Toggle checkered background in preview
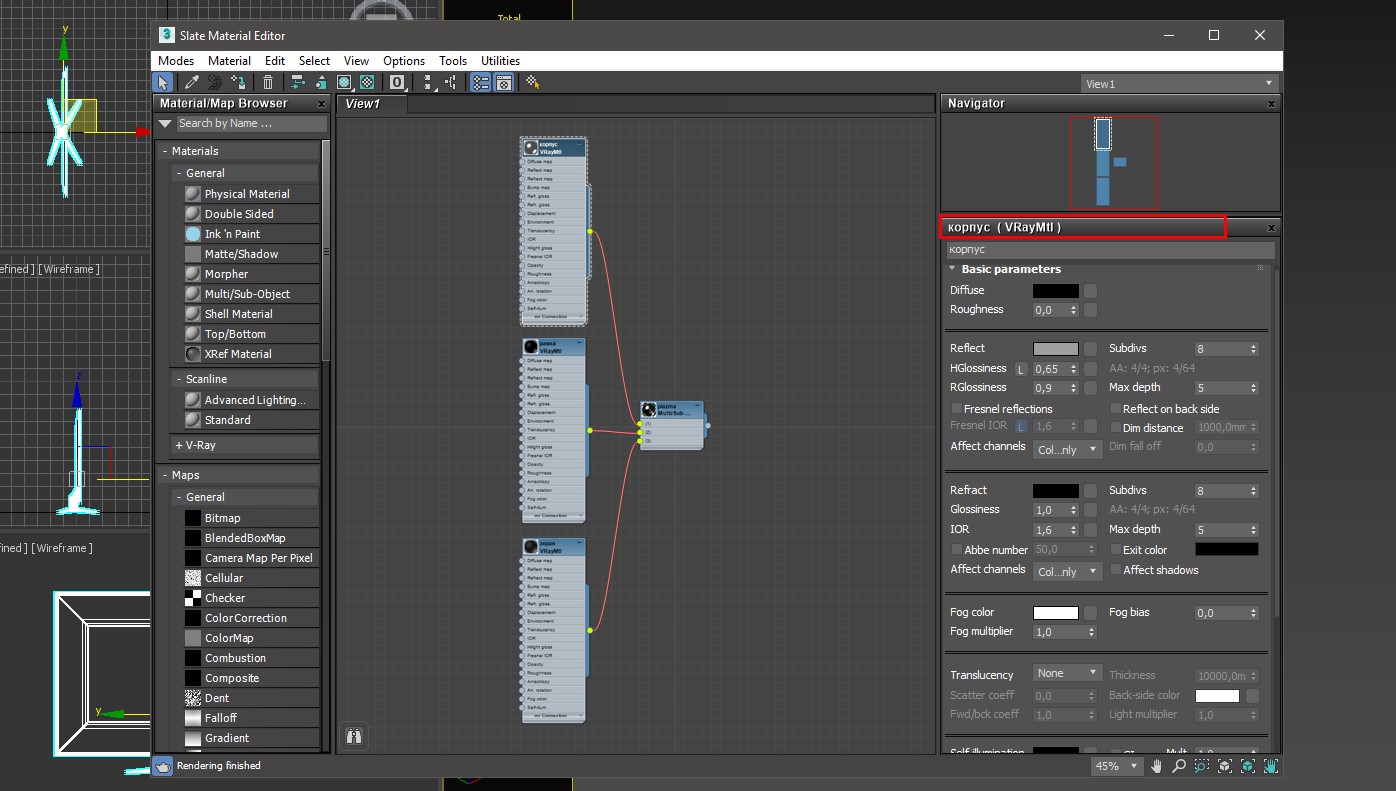Viewport: 1396px width, 791px height. tap(367, 83)
